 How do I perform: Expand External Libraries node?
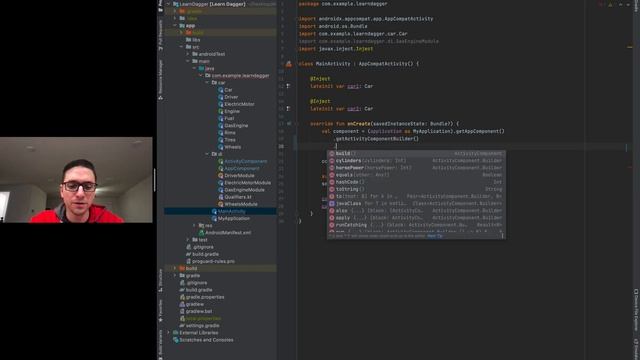tap(169, 333)
